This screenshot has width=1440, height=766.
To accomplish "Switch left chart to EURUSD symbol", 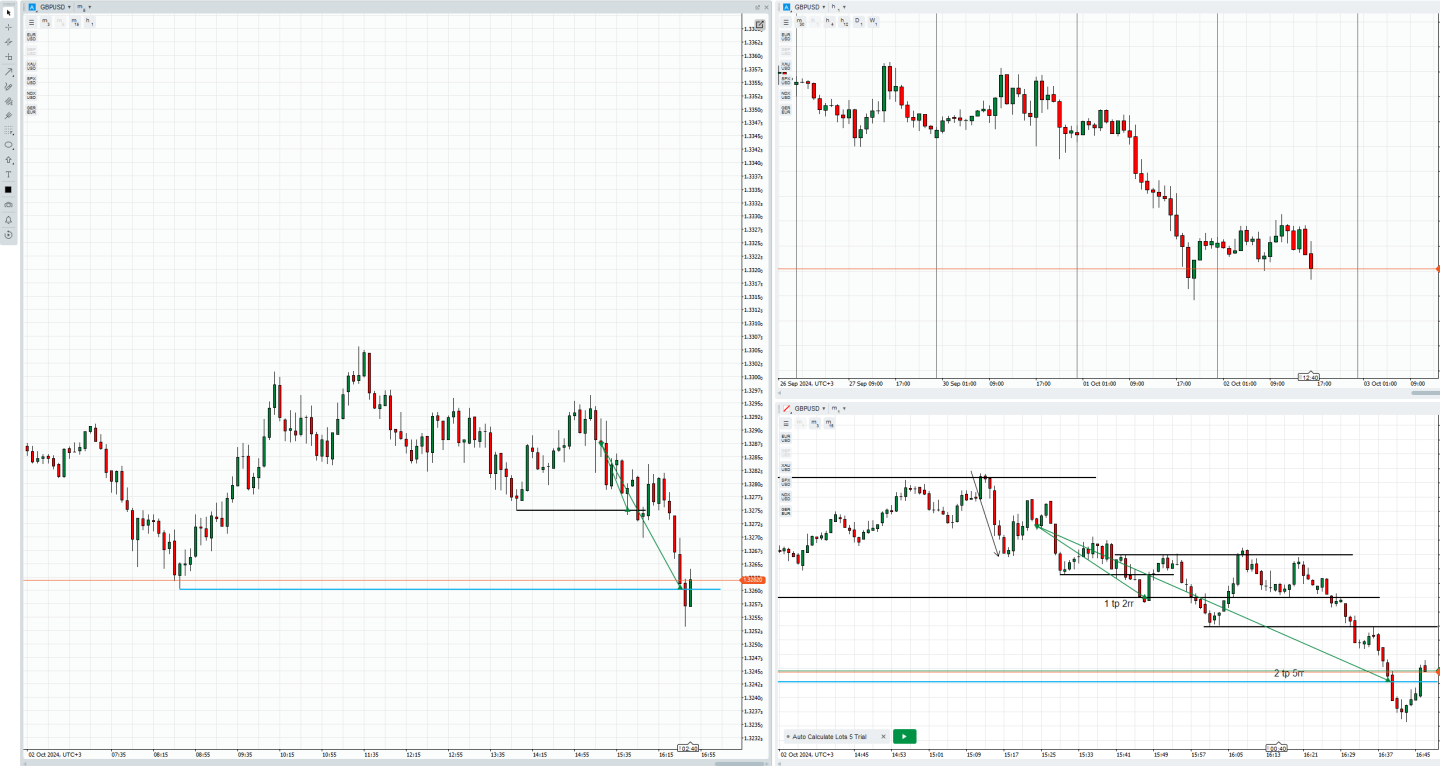I will point(31,37).
